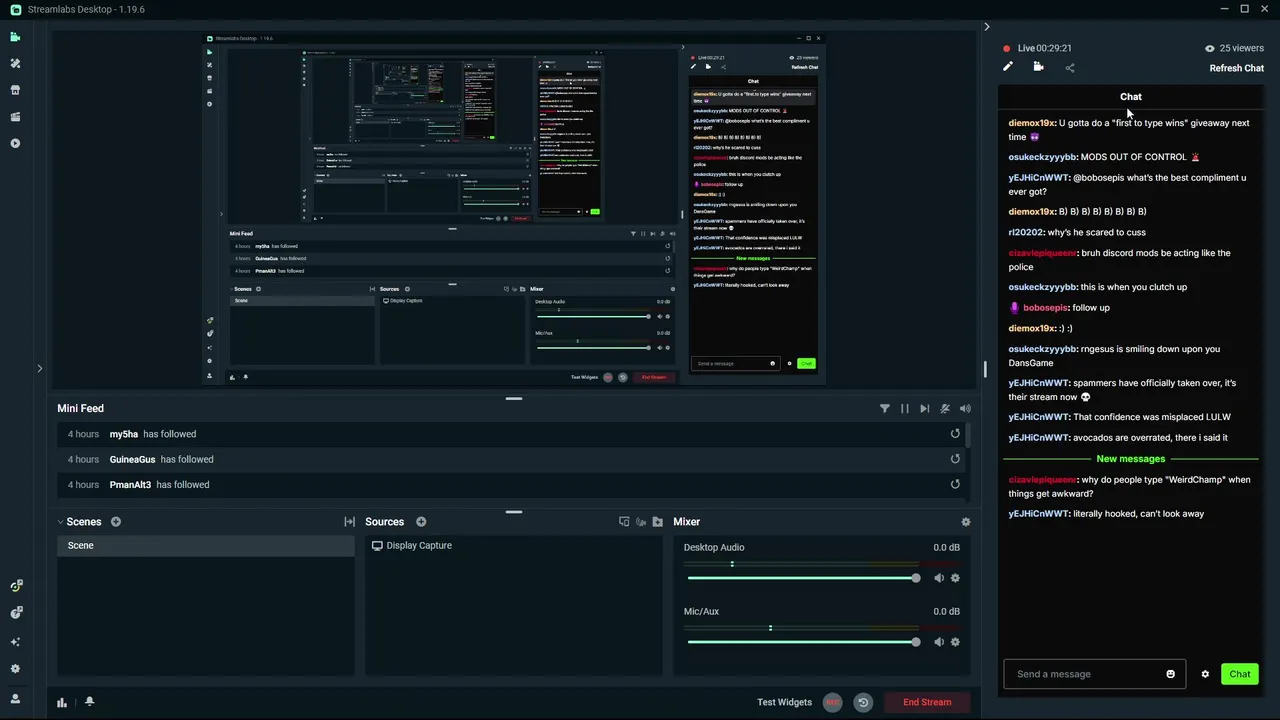Pause the Mini Feed alert queue
This screenshot has width=1280, height=720.
coord(904,408)
